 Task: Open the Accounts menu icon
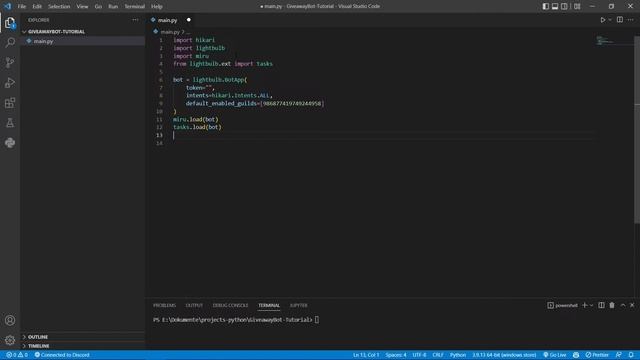pos(10,320)
